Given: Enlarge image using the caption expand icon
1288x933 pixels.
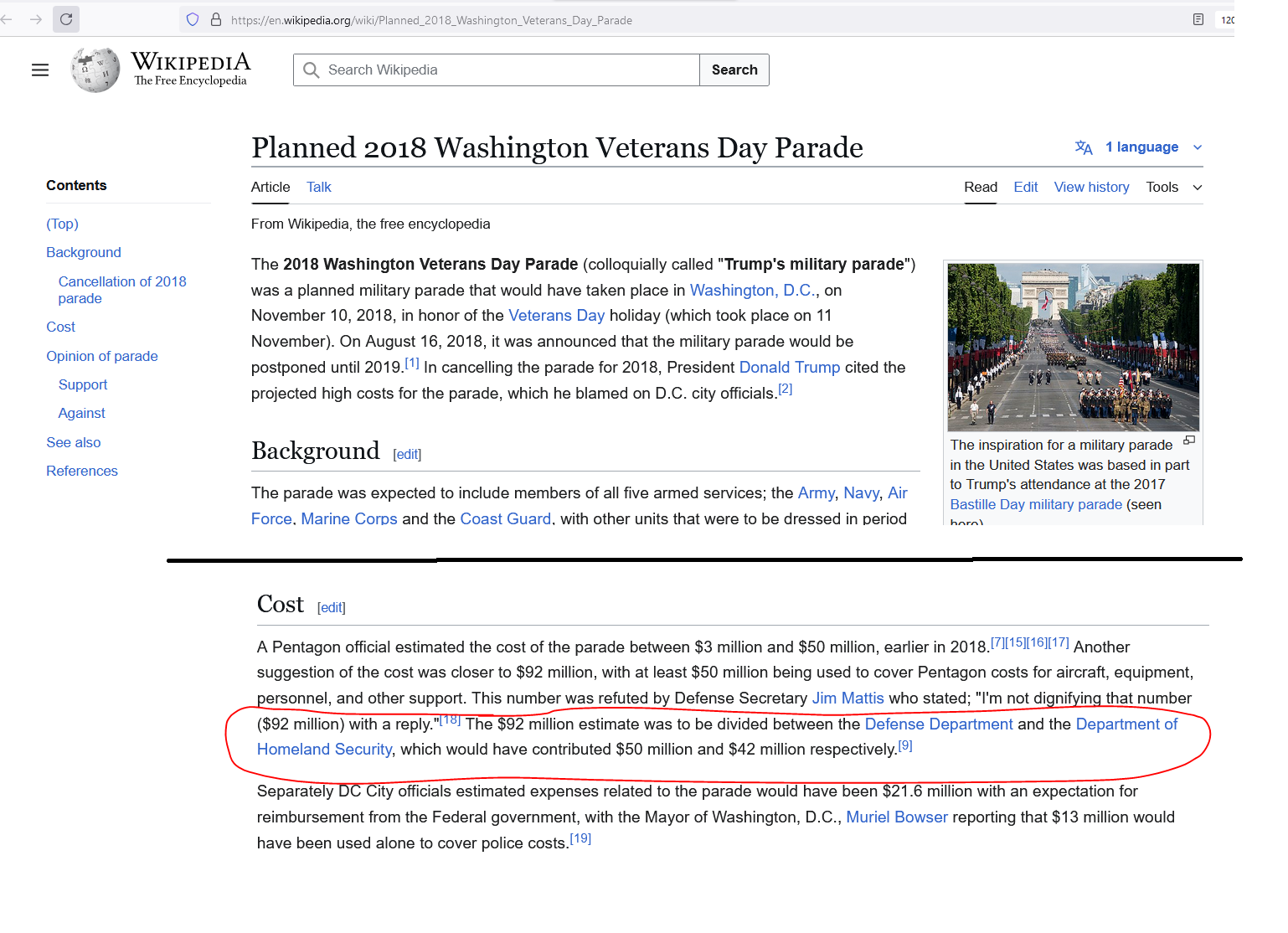Looking at the screenshot, I should (1189, 441).
